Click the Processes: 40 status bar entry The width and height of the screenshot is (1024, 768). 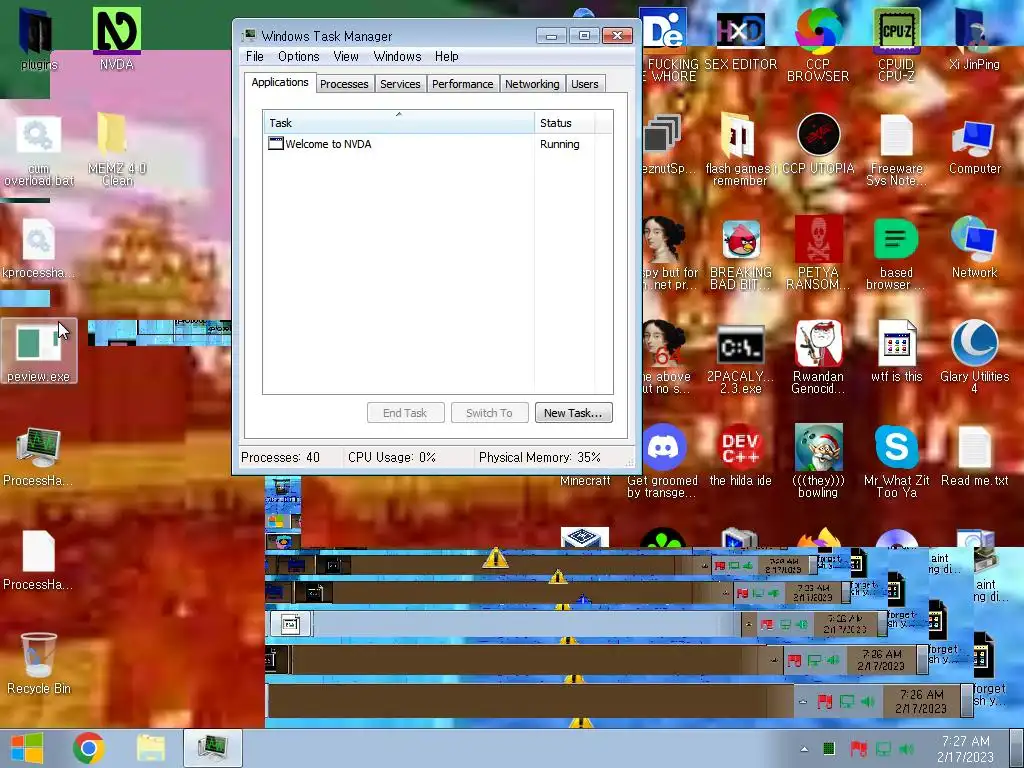(x=281, y=457)
